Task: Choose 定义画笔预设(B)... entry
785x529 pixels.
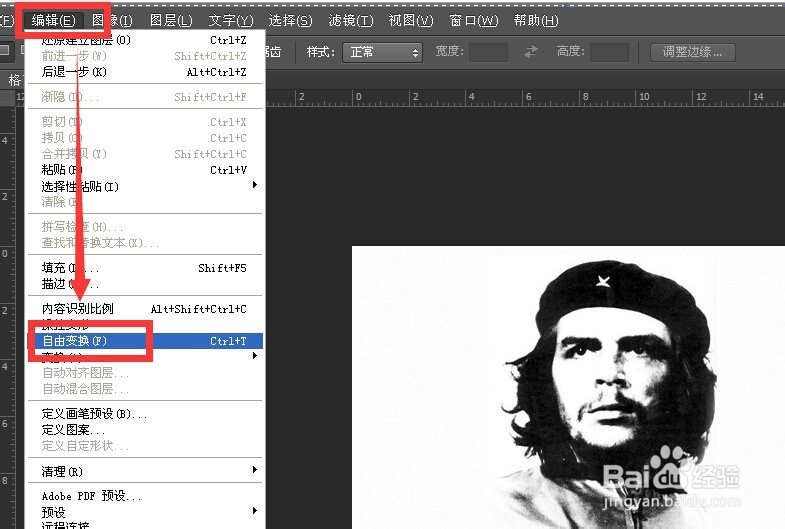Action: [145, 413]
